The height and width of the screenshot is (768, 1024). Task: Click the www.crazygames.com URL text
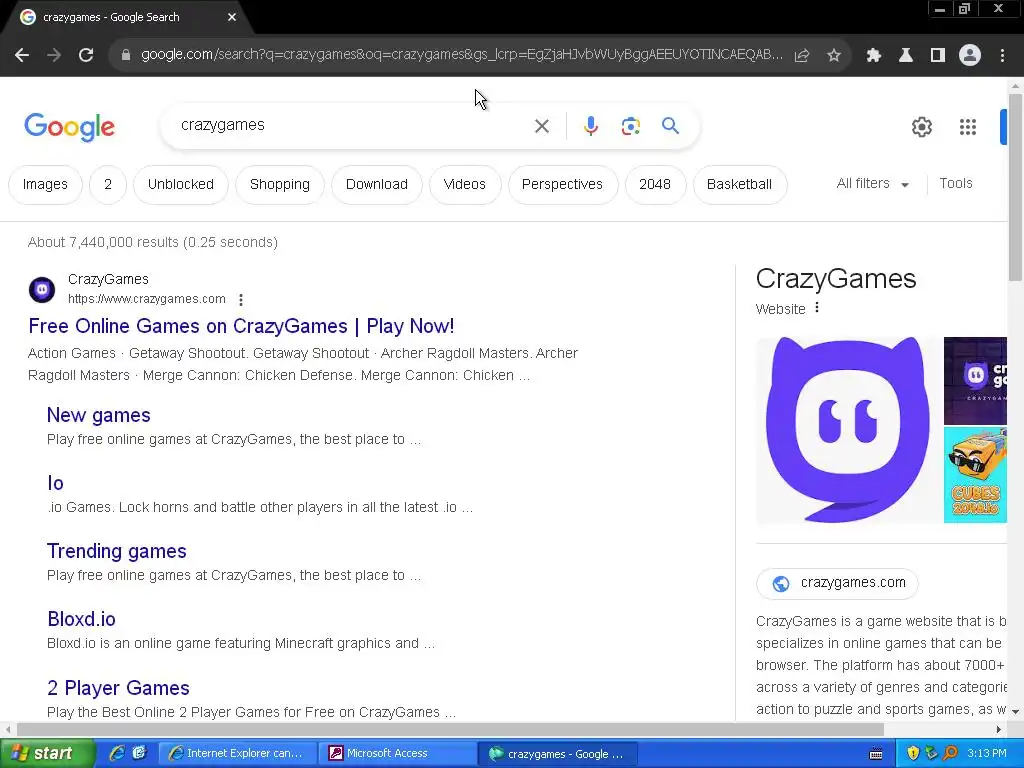[x=147, y=299]
